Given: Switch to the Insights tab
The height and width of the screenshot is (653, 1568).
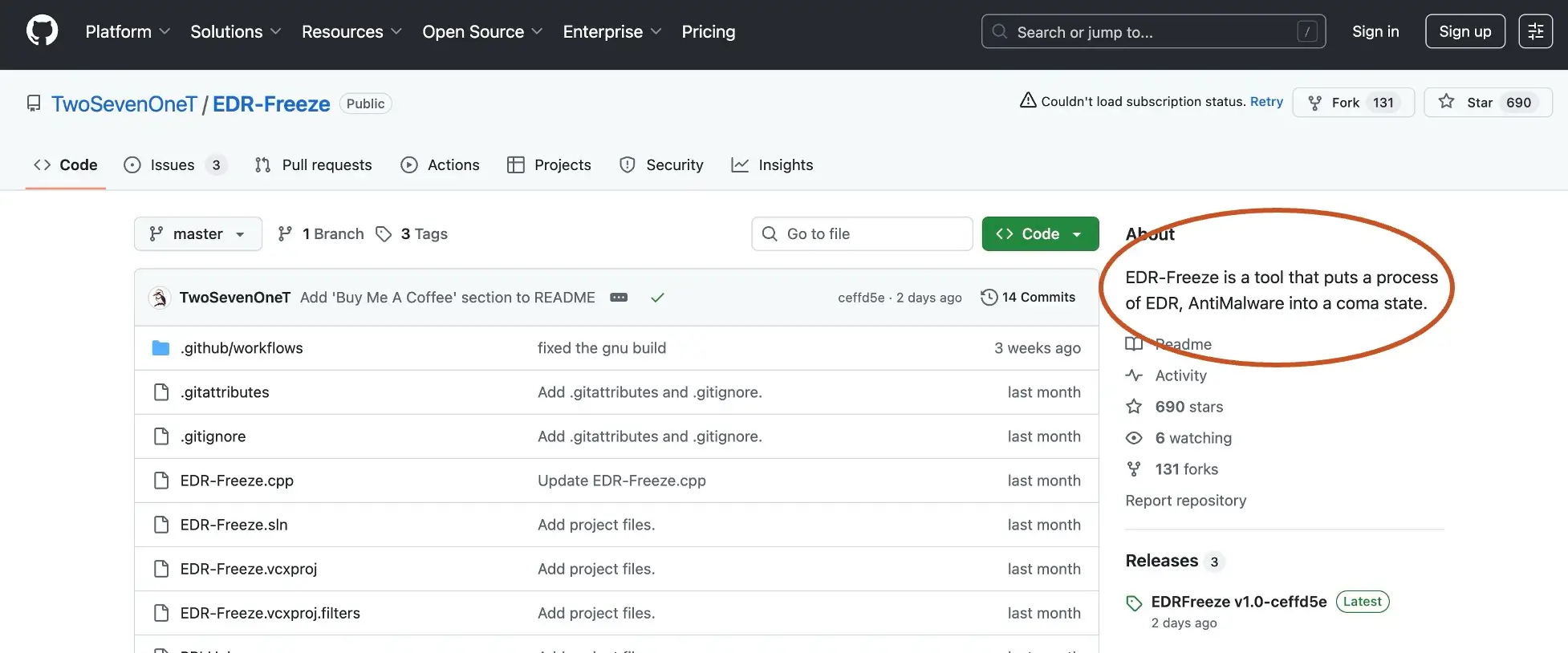Looking at the screenshot, I should pyautogui.click(x=772, y=164).
